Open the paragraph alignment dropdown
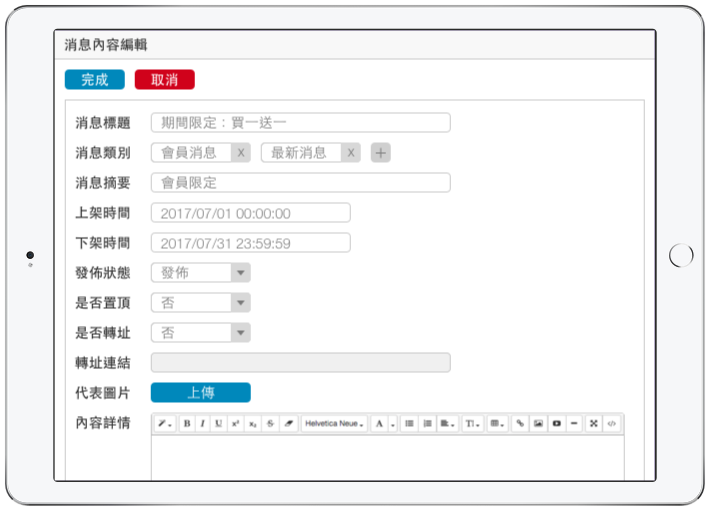The width and height of the screenshot is (710, 510). pos(447,424)
